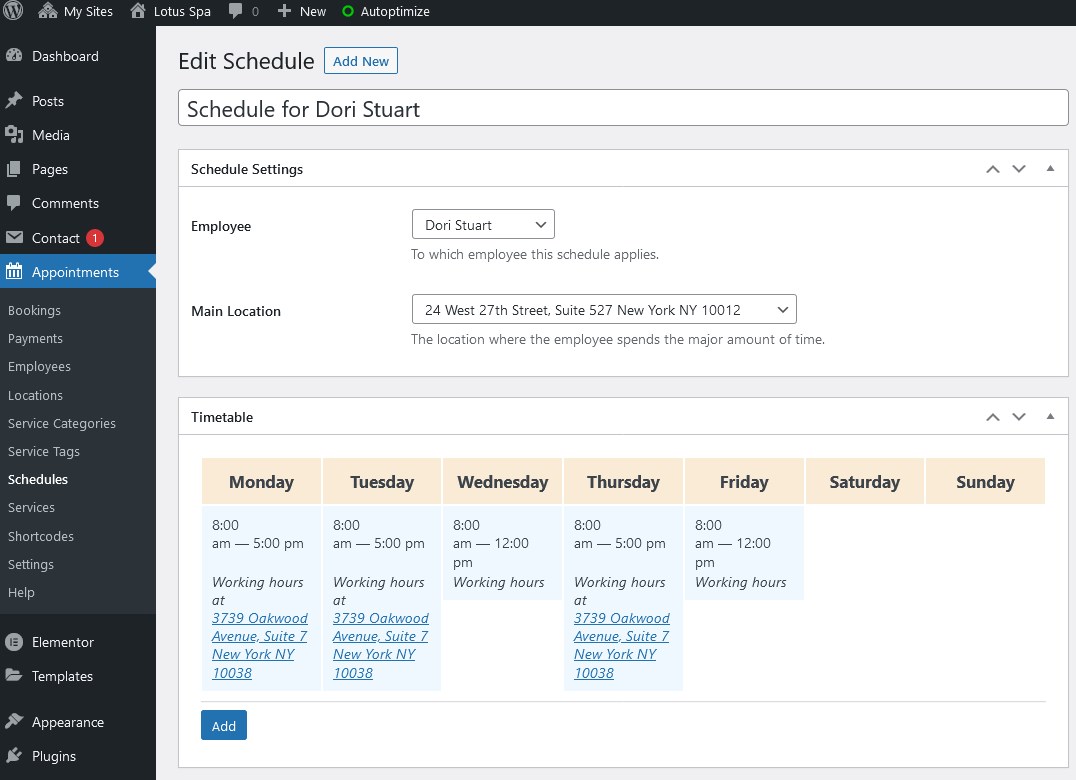Viewport: 1076px width, 780px height.
Task: Click the Pages icon in sidebar
Action: pyautogui.click(x=14, y=169)
